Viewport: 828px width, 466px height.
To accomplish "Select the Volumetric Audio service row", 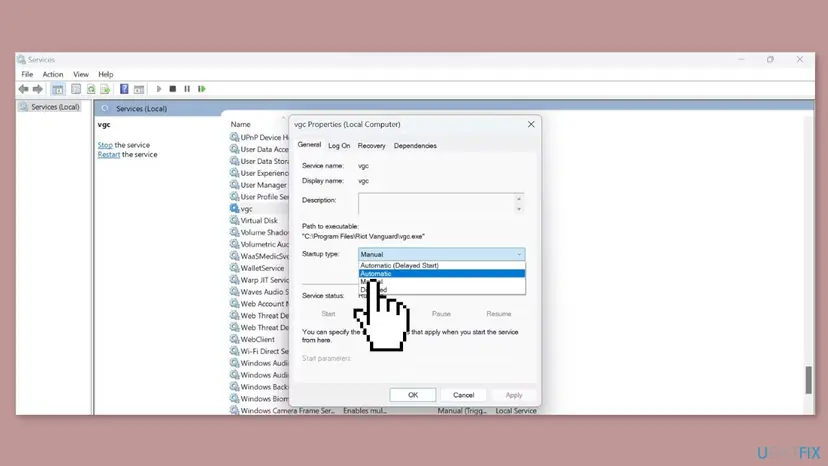I will coord(259,244).
